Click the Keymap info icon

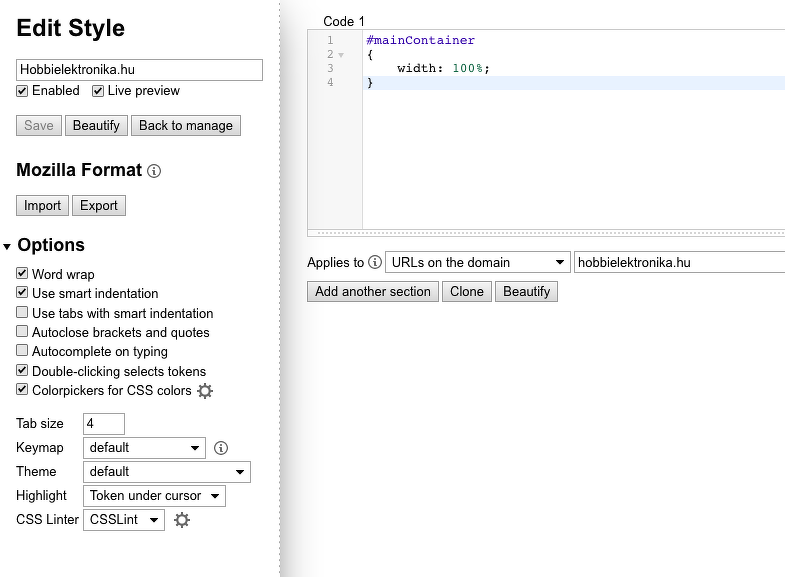coord(222,448)
